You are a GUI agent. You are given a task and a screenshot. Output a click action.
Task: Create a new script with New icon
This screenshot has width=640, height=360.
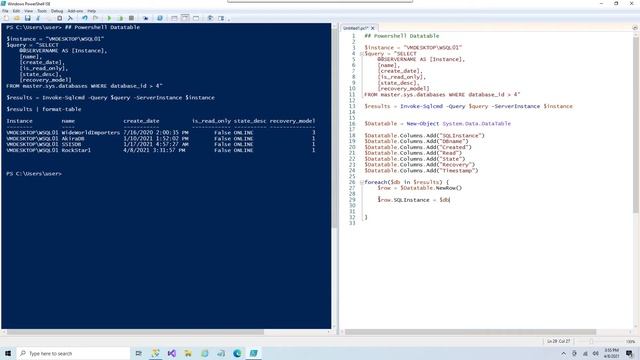(x=6, y=18)
